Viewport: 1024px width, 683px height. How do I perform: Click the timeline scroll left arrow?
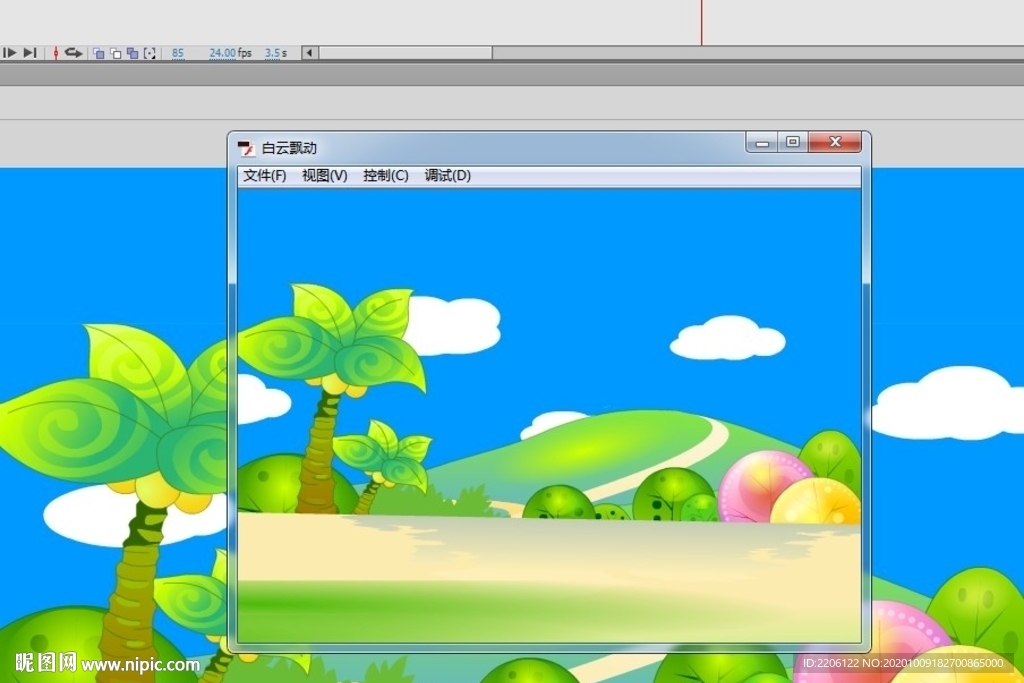[310, 53]
